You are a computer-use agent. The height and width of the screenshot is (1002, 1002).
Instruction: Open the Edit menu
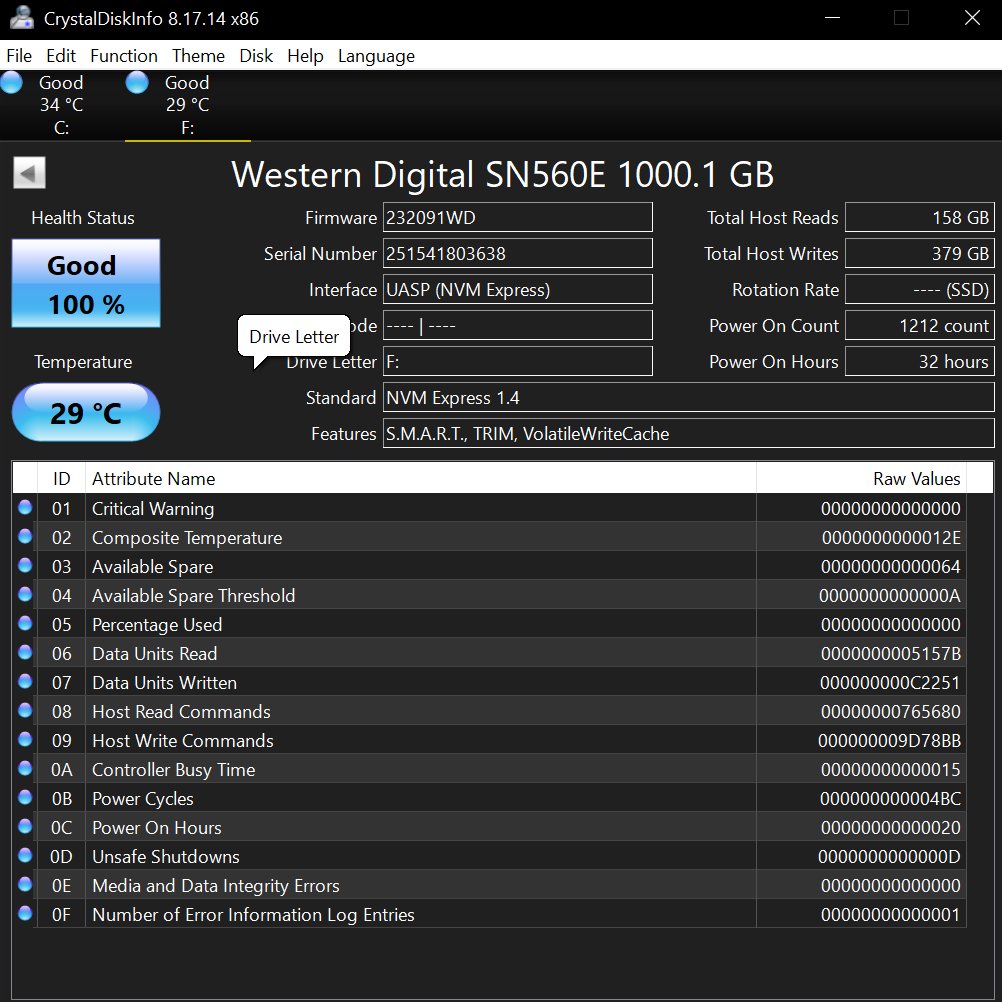[x=61, y=56]
